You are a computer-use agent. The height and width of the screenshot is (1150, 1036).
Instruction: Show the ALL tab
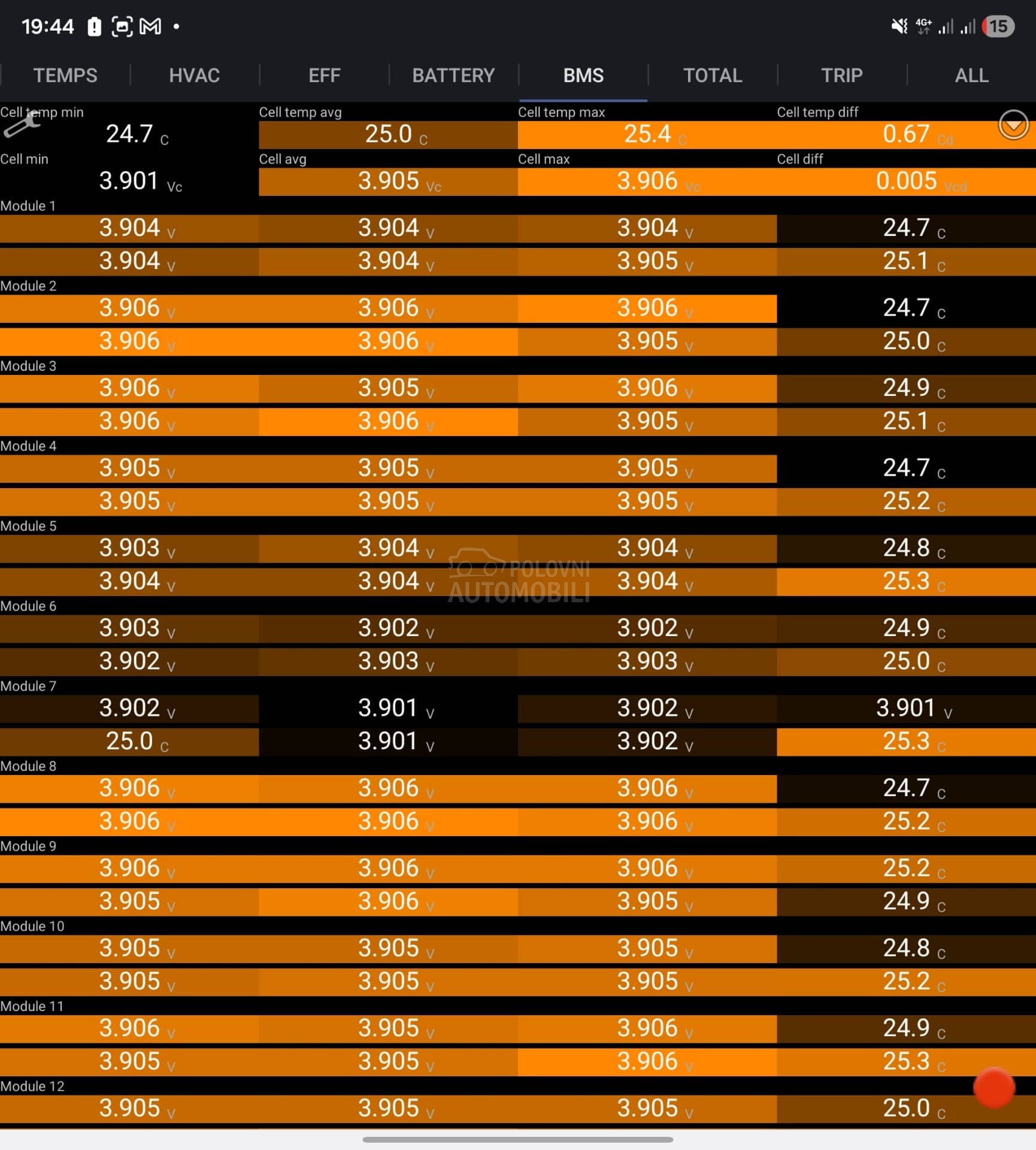coord(971,75)
